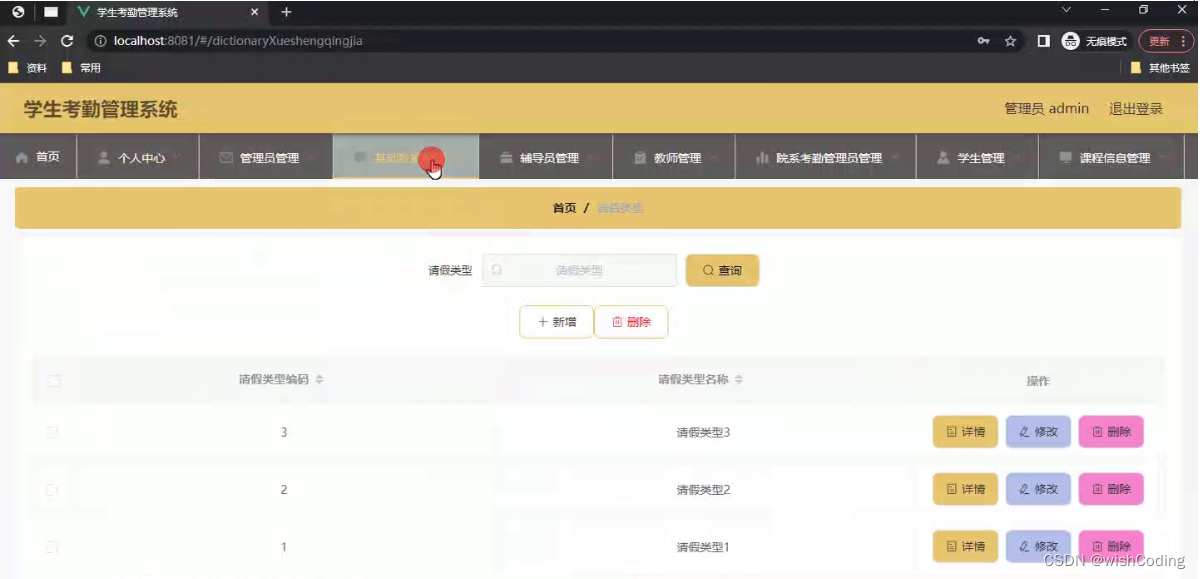Click 首页 in the breadcrumb
Screen dimensions: 1200x579
(x=564, y=207)
